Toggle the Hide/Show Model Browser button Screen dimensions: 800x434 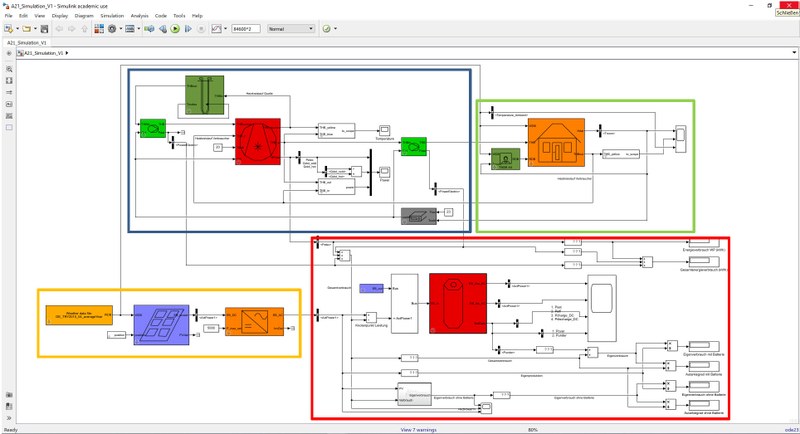(x=9, y=53)
